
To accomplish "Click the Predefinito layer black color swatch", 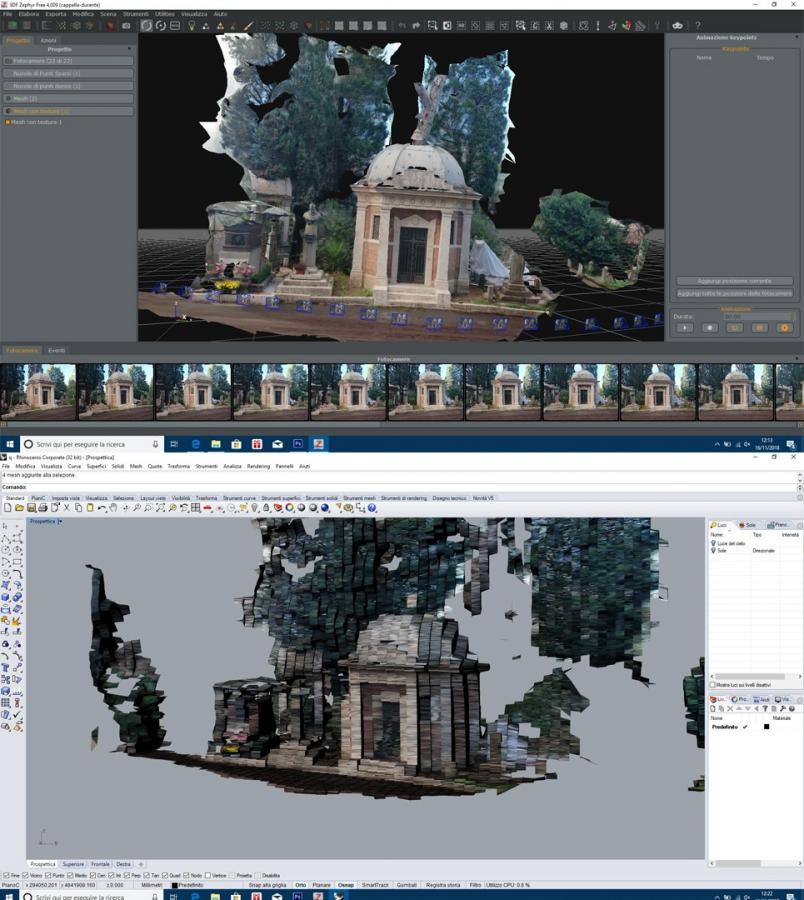I will (x=766, y=727).
